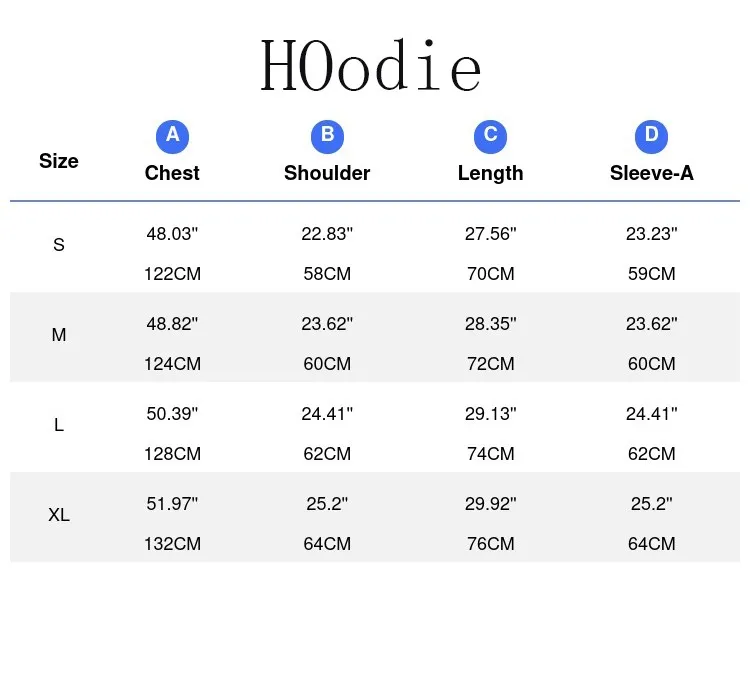Click the Size column header
The height and width of the screenshot is (691, 750).
59,161
